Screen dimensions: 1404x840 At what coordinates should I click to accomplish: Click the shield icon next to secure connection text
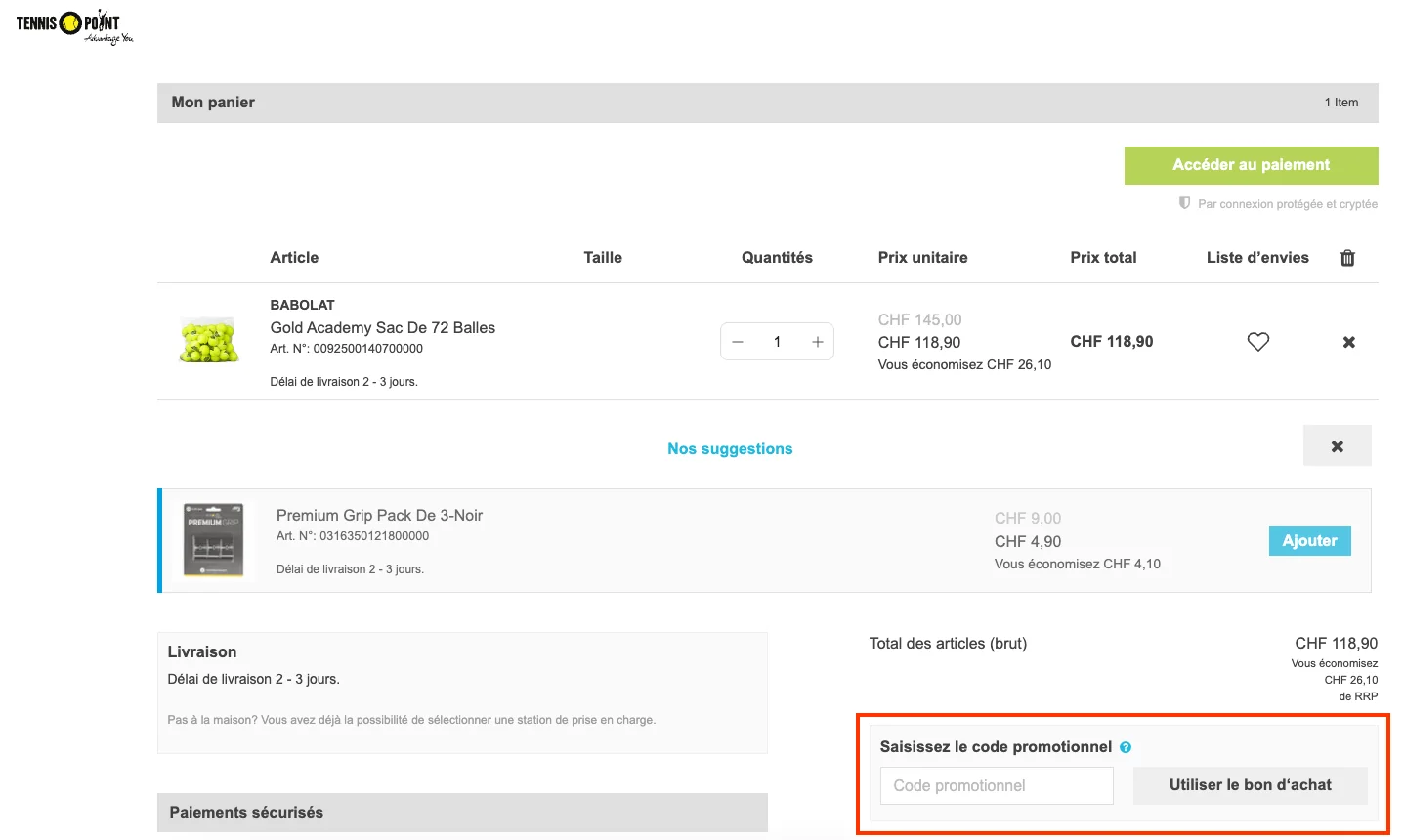point(1183,203)
